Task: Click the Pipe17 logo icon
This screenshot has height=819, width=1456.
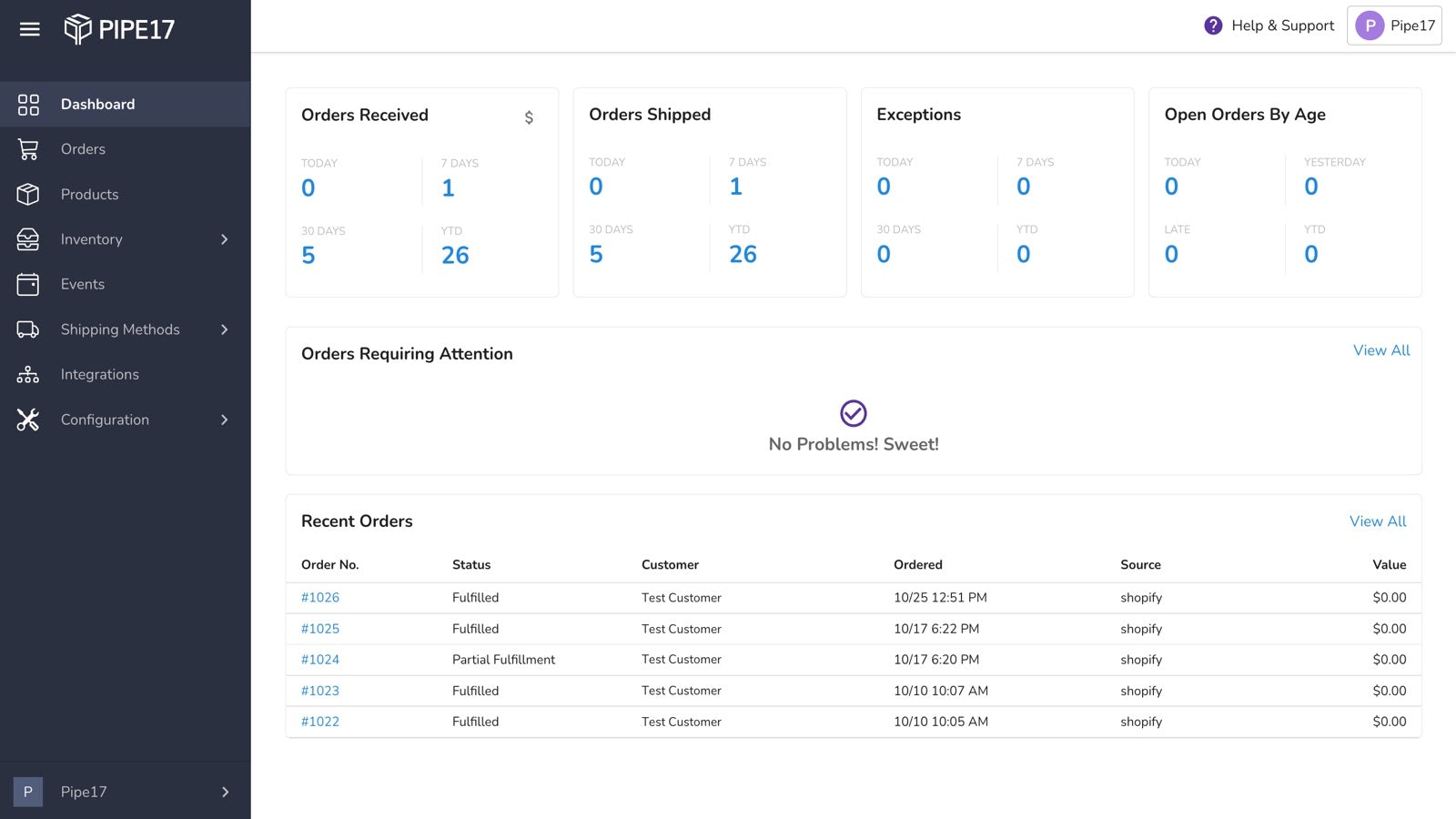Action: click(x=78, y=29)
